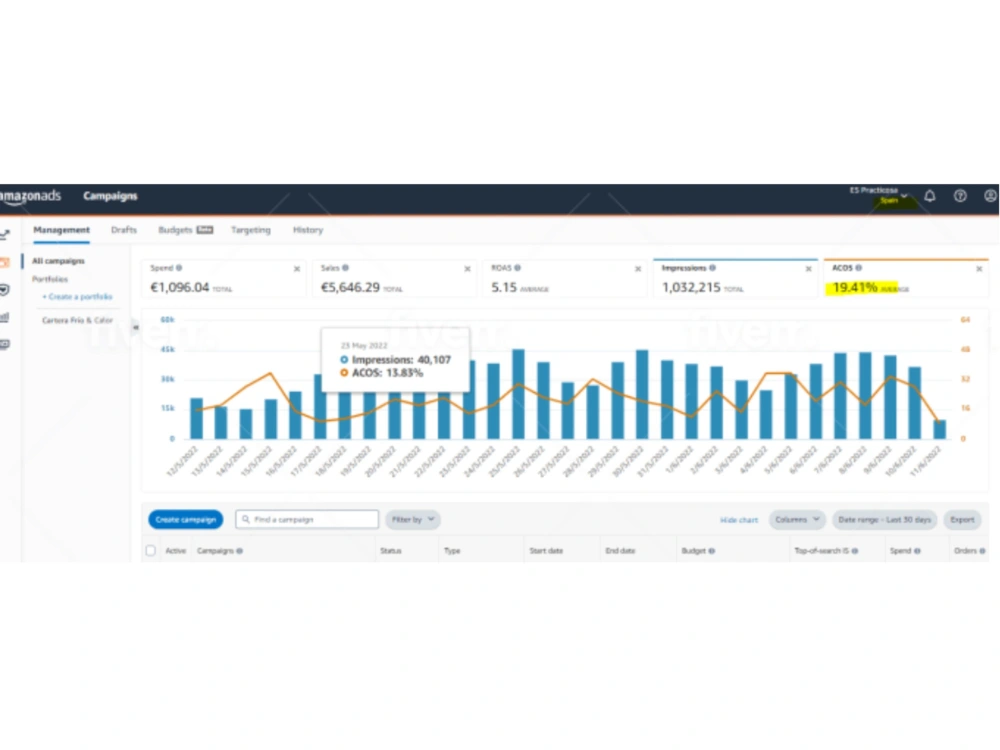
Task: Select the all campaigns header checkbox
Action: pyautogui.click(x=151, y=550)
